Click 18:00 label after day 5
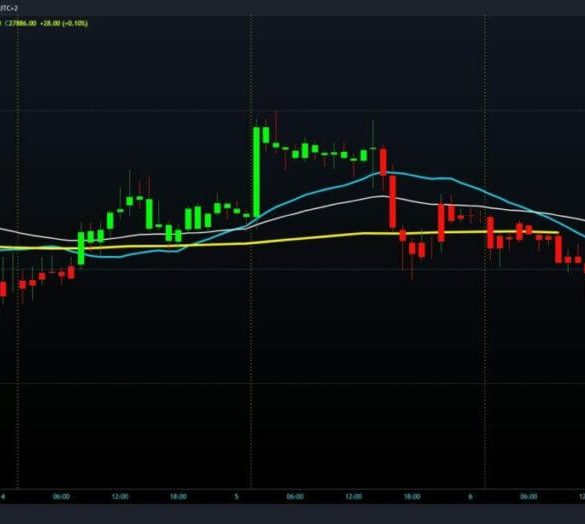This screenshot has height=524, width=585. (412, 496)
